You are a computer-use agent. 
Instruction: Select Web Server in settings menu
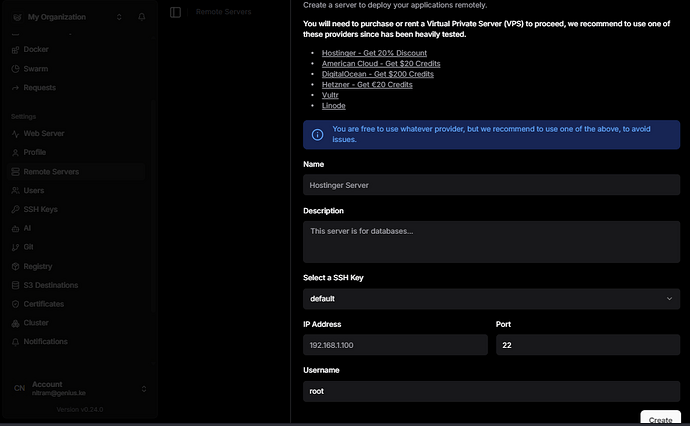pos(44,133)
